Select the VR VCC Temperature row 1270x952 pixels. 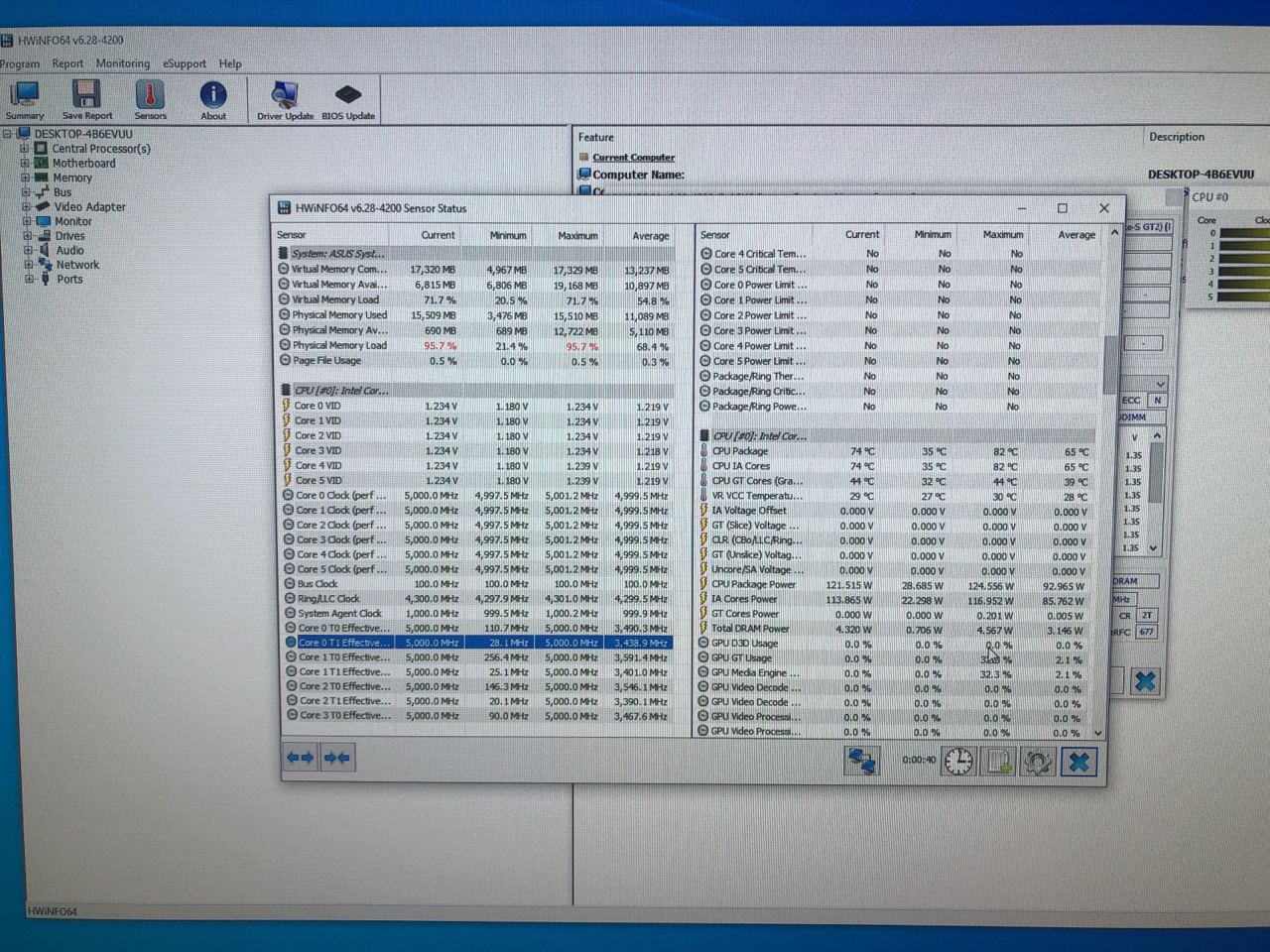897,496
